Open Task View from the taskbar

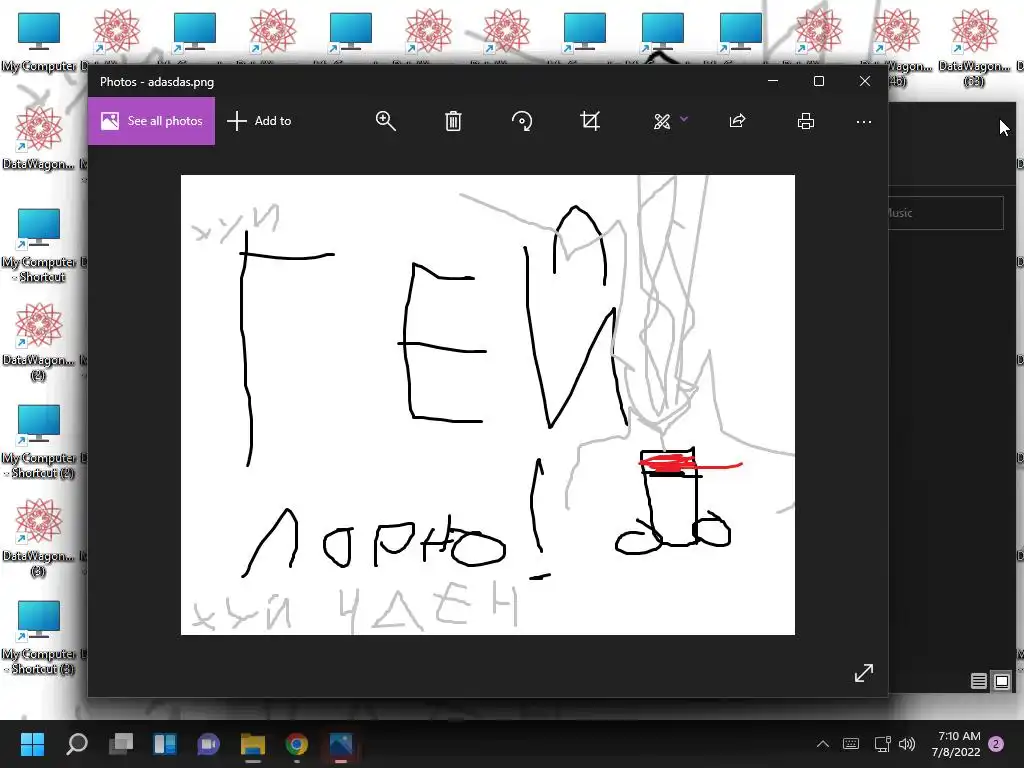[121, 744]
